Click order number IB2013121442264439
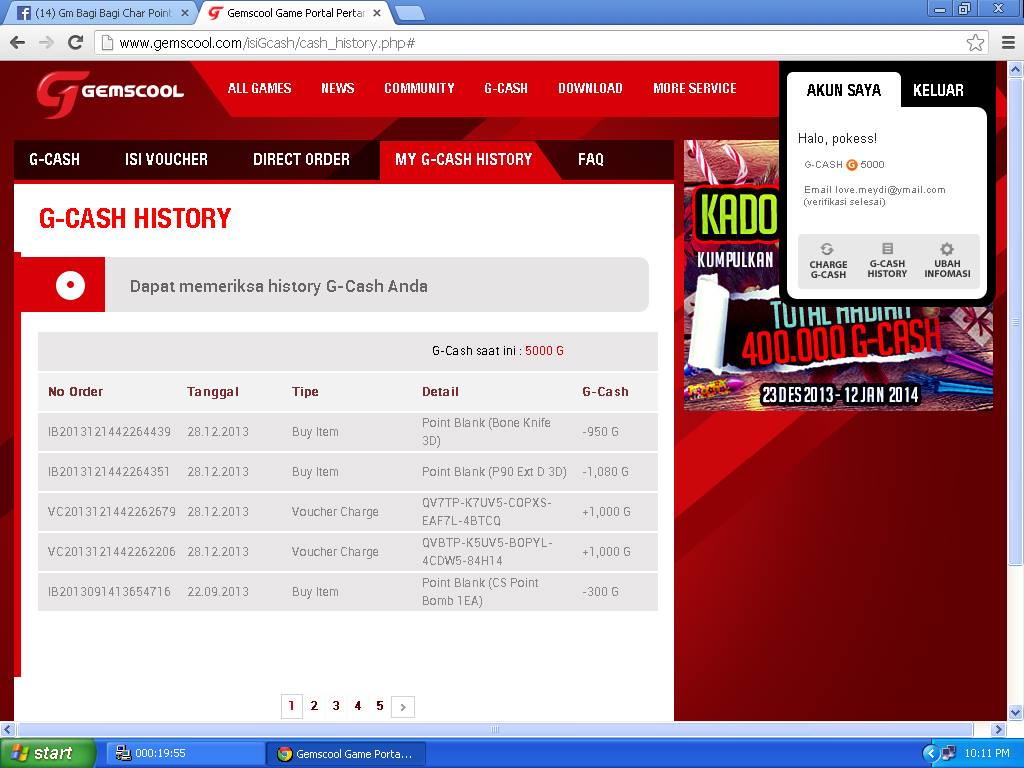The width and height of the screenshot is (1024, 768). tap(109, 432)
